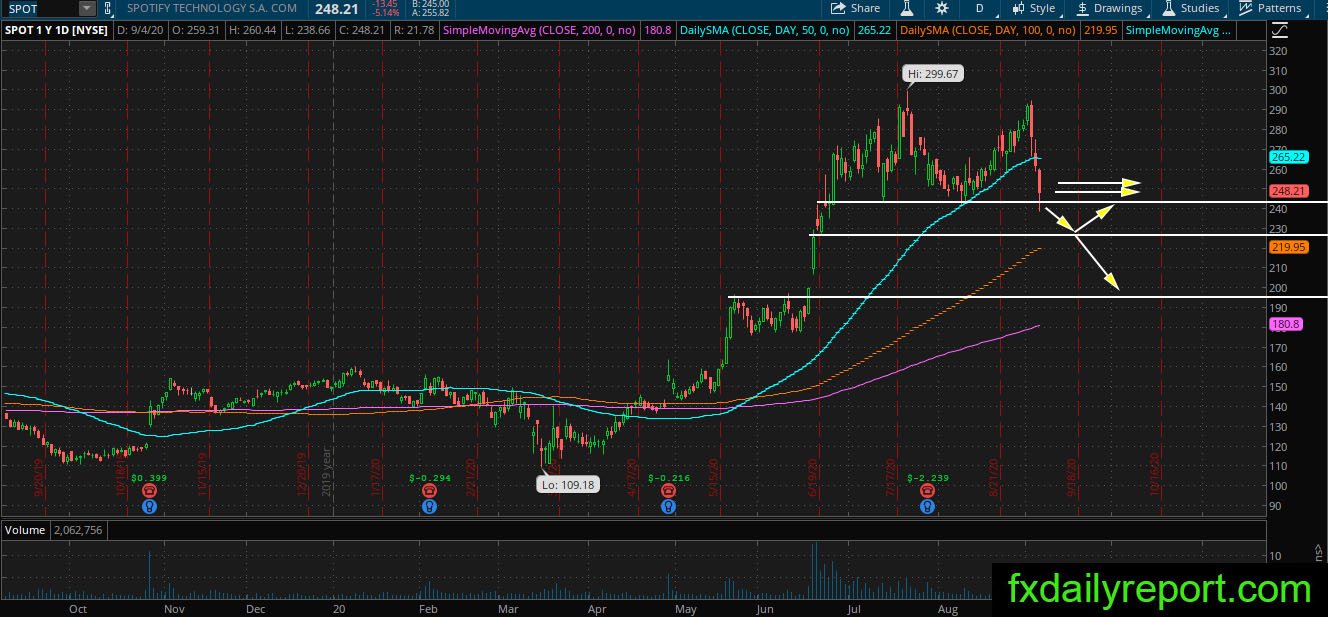This screenshot has height=617, width=1328.
Task: Click the O: 259.31 open value
Action: click(x=198, y=30)
